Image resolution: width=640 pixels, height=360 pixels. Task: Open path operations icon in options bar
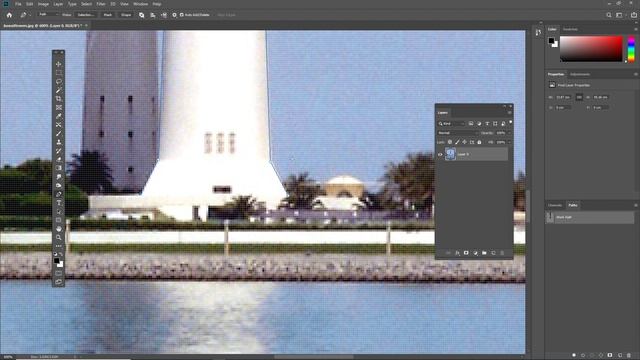142,15
